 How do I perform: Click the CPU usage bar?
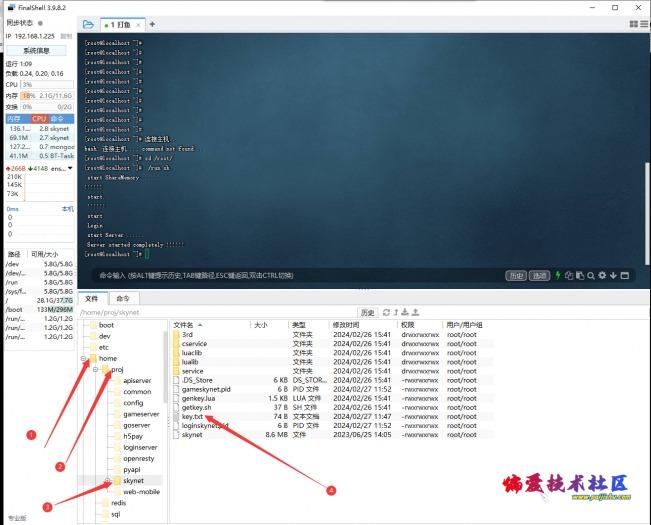pyautogui.click(x=47, y=84)
